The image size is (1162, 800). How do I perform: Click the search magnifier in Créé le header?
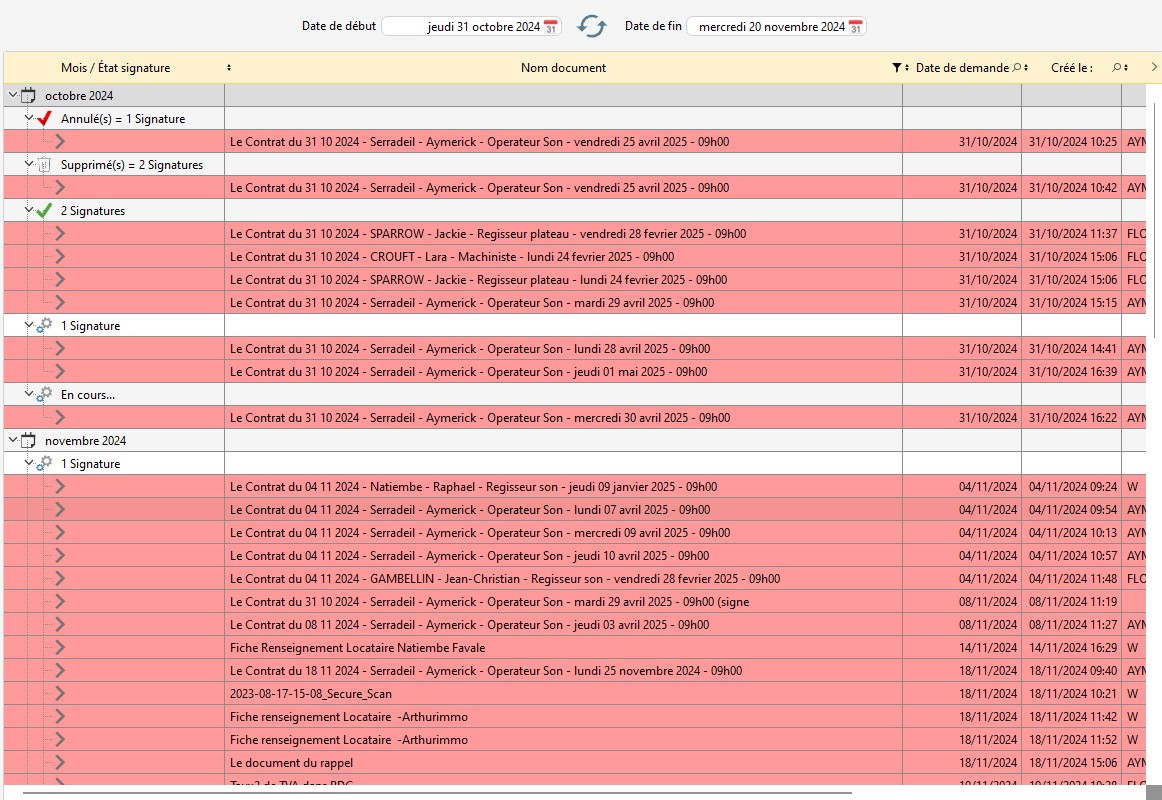pos(1117,68)
